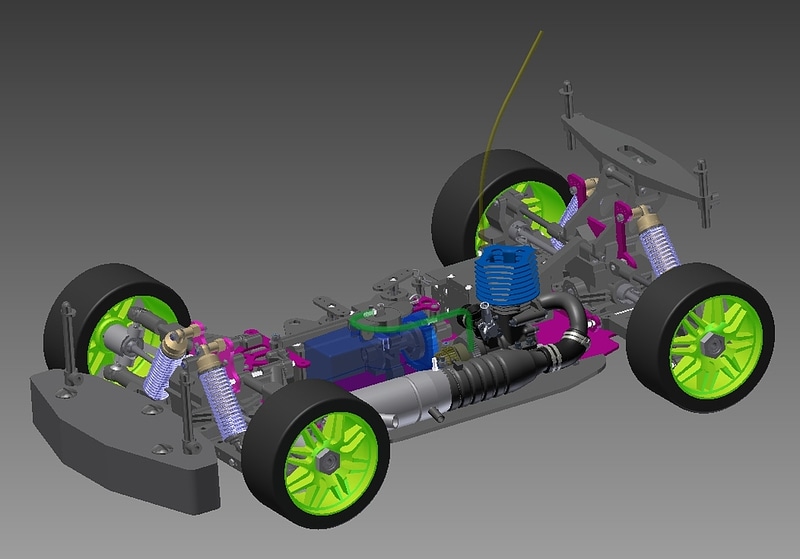Select the dark gray foam front bumper
Screen dimensions: 800x559
[x=110, y=428]
